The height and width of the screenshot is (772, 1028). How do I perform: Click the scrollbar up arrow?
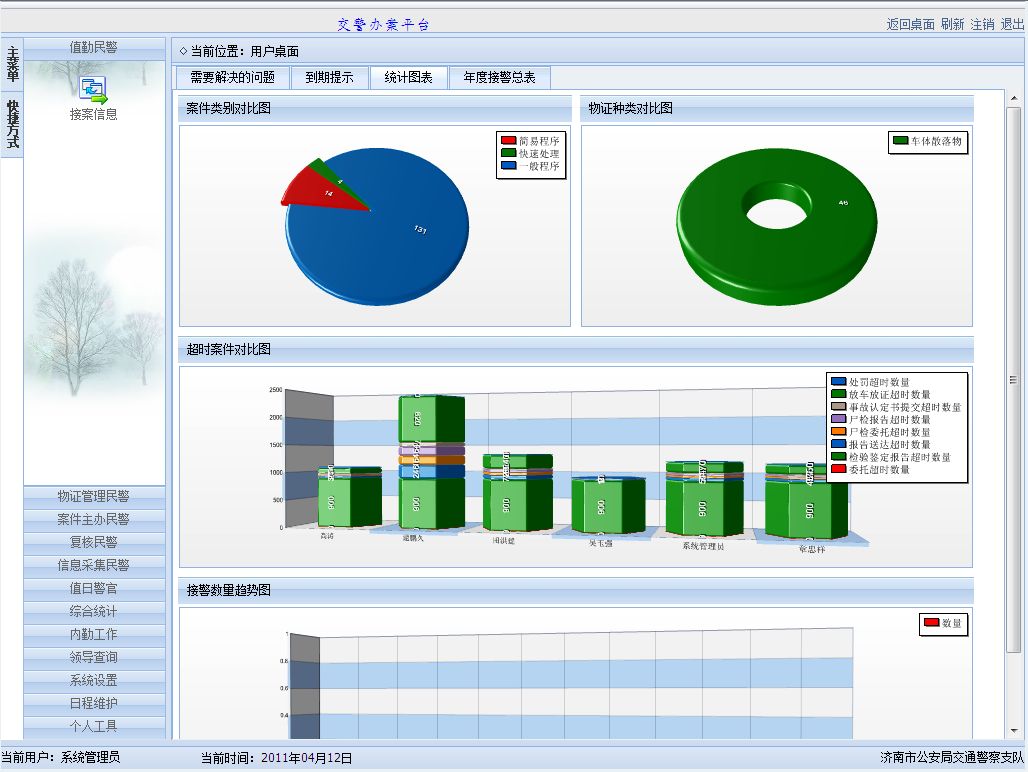pyautogui.click(x=1013, y=97)
